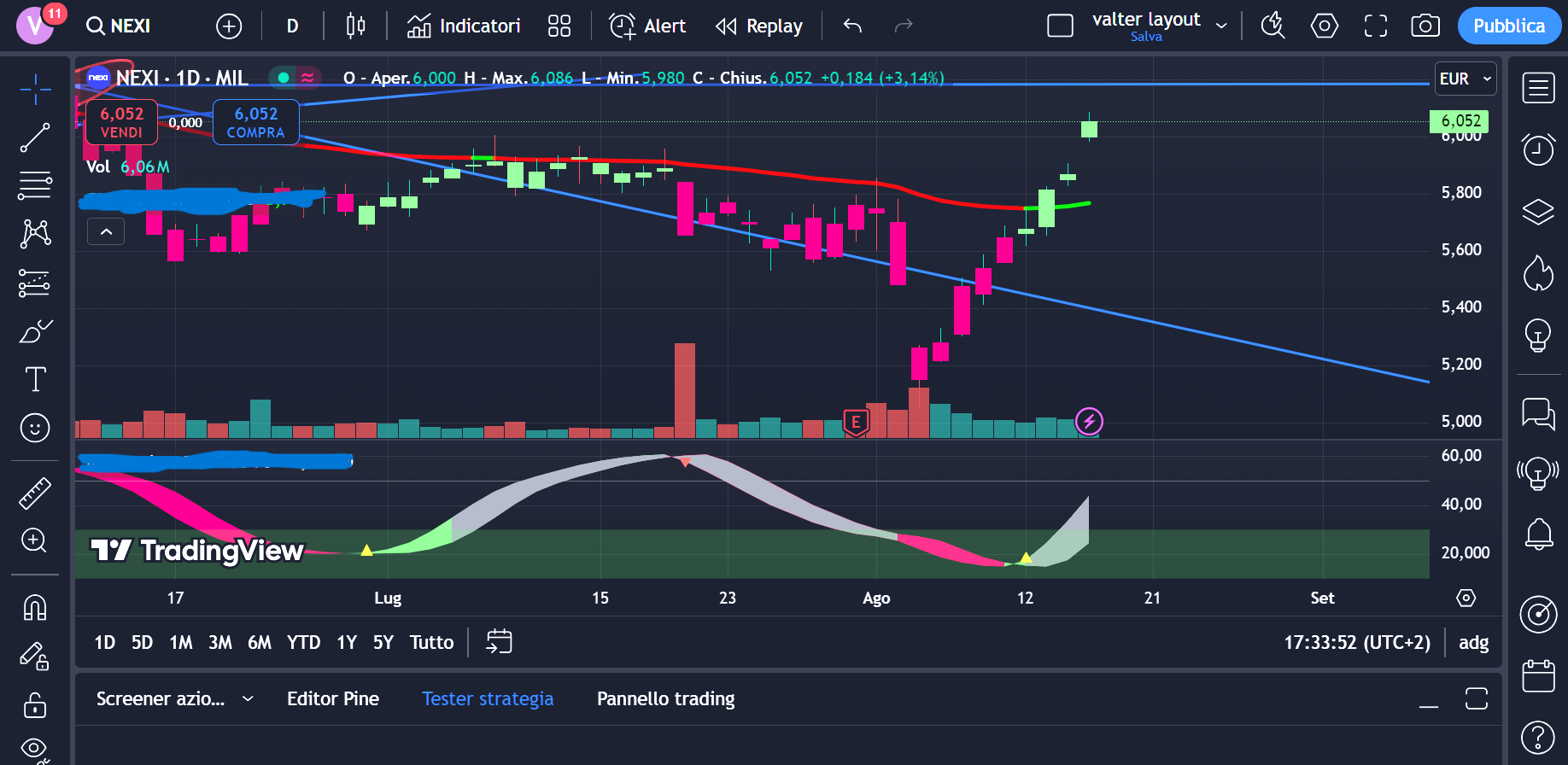Viewport: 1568px width, 765px height.
Task: Set range to 1D
Action: click(x=104, y=642)
